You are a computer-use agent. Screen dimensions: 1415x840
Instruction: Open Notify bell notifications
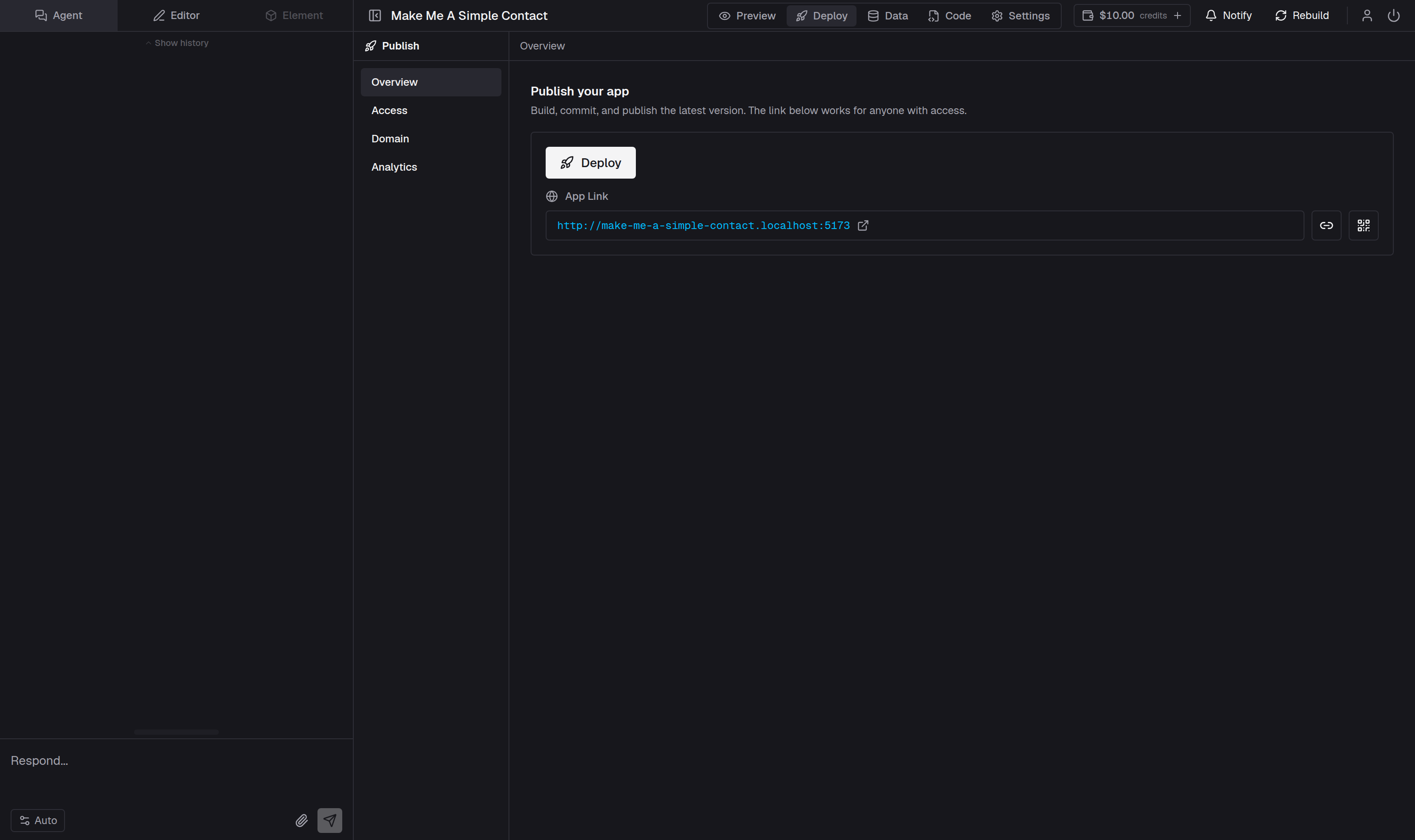[1228, 15]
